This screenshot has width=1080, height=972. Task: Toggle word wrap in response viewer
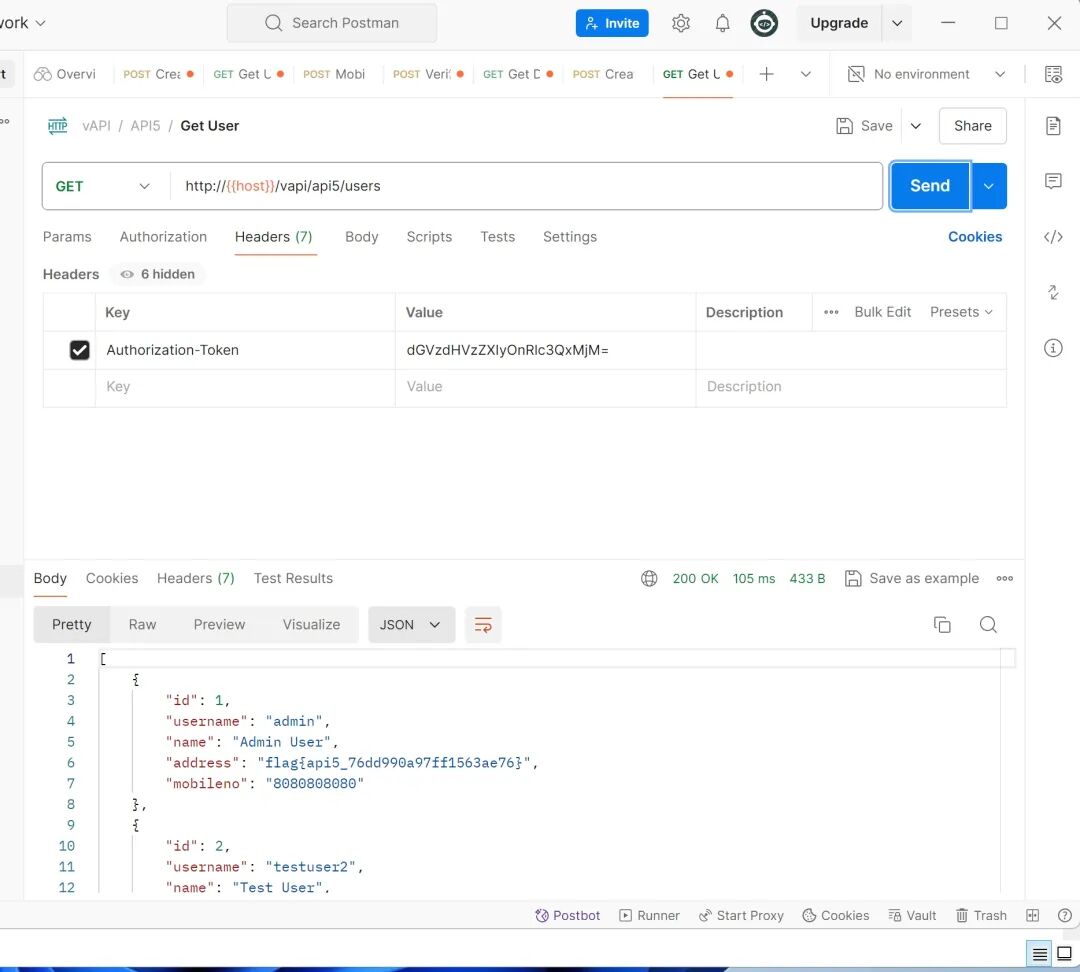[483, 625]
